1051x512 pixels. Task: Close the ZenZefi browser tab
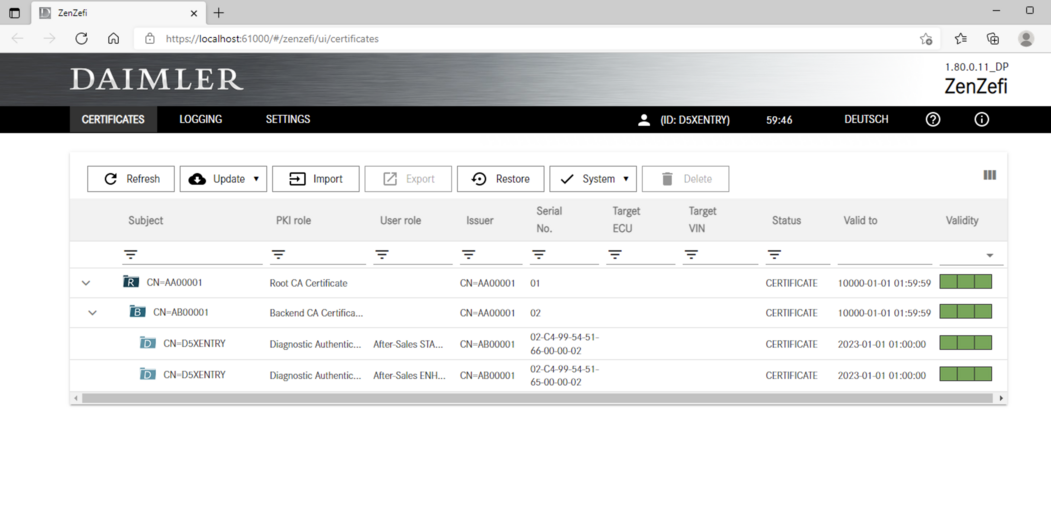click(194, 13)
